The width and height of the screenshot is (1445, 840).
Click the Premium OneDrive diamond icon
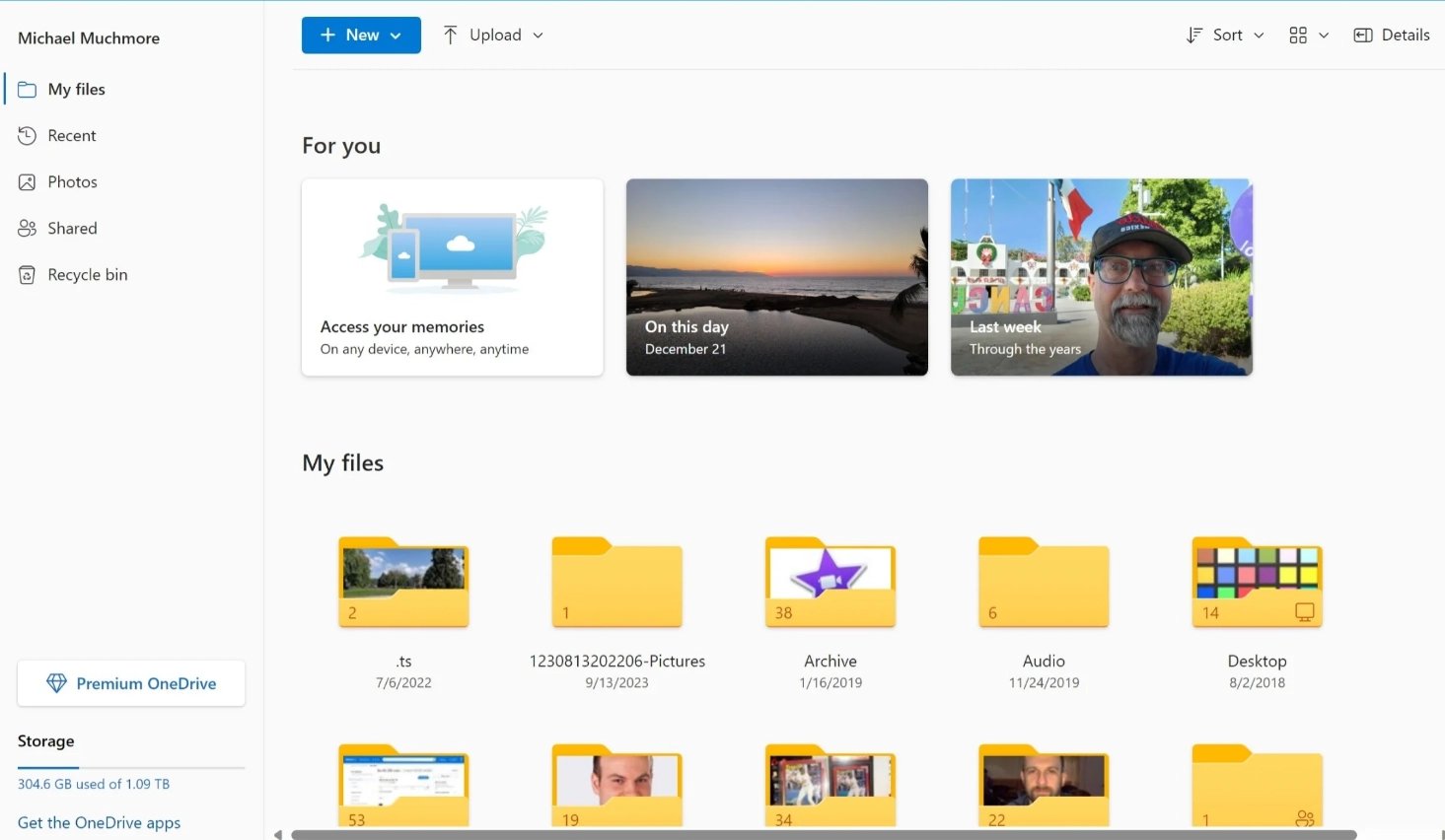point(56,683)
